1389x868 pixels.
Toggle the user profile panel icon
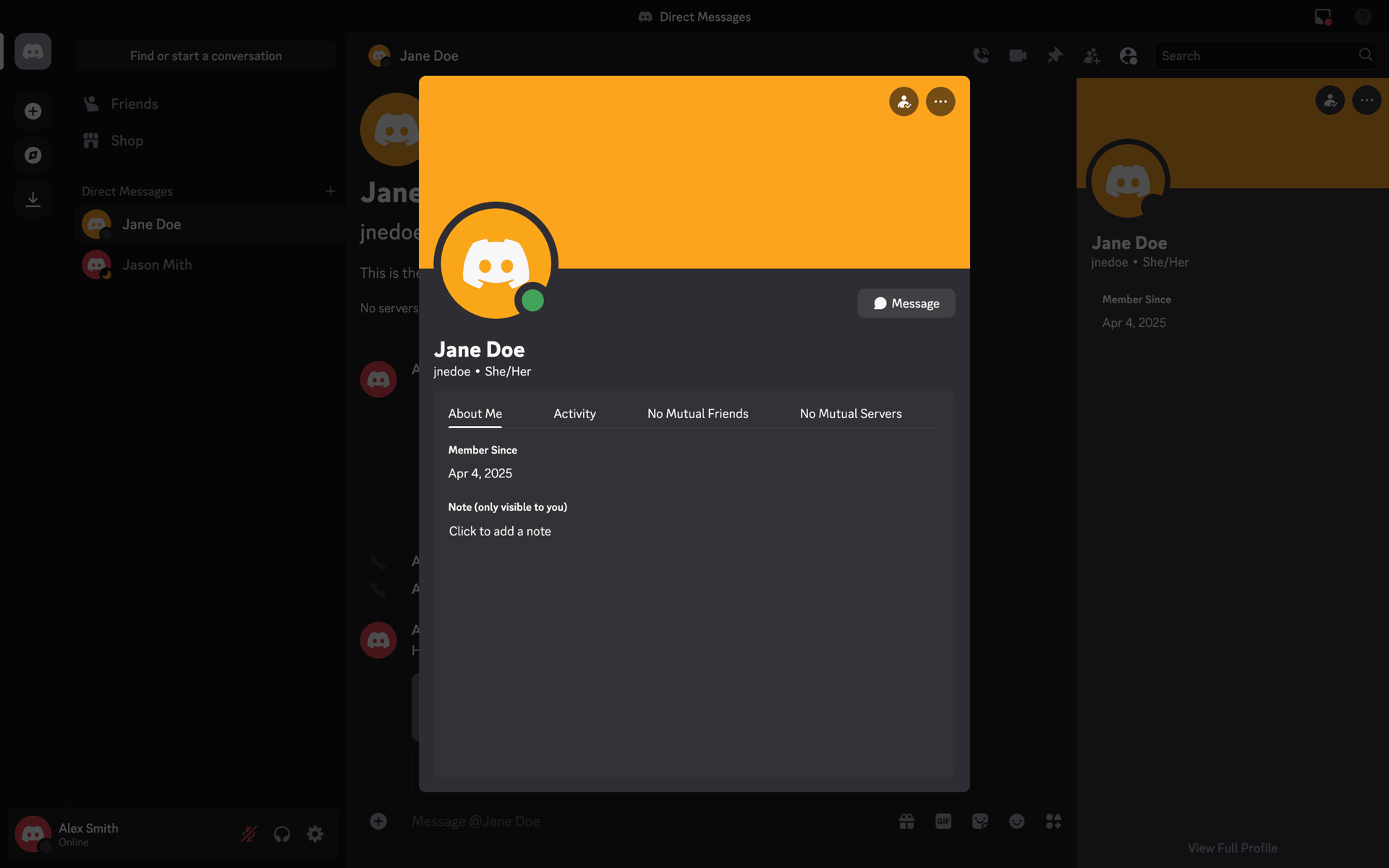pyautogui.click(x=1129, y=56)
